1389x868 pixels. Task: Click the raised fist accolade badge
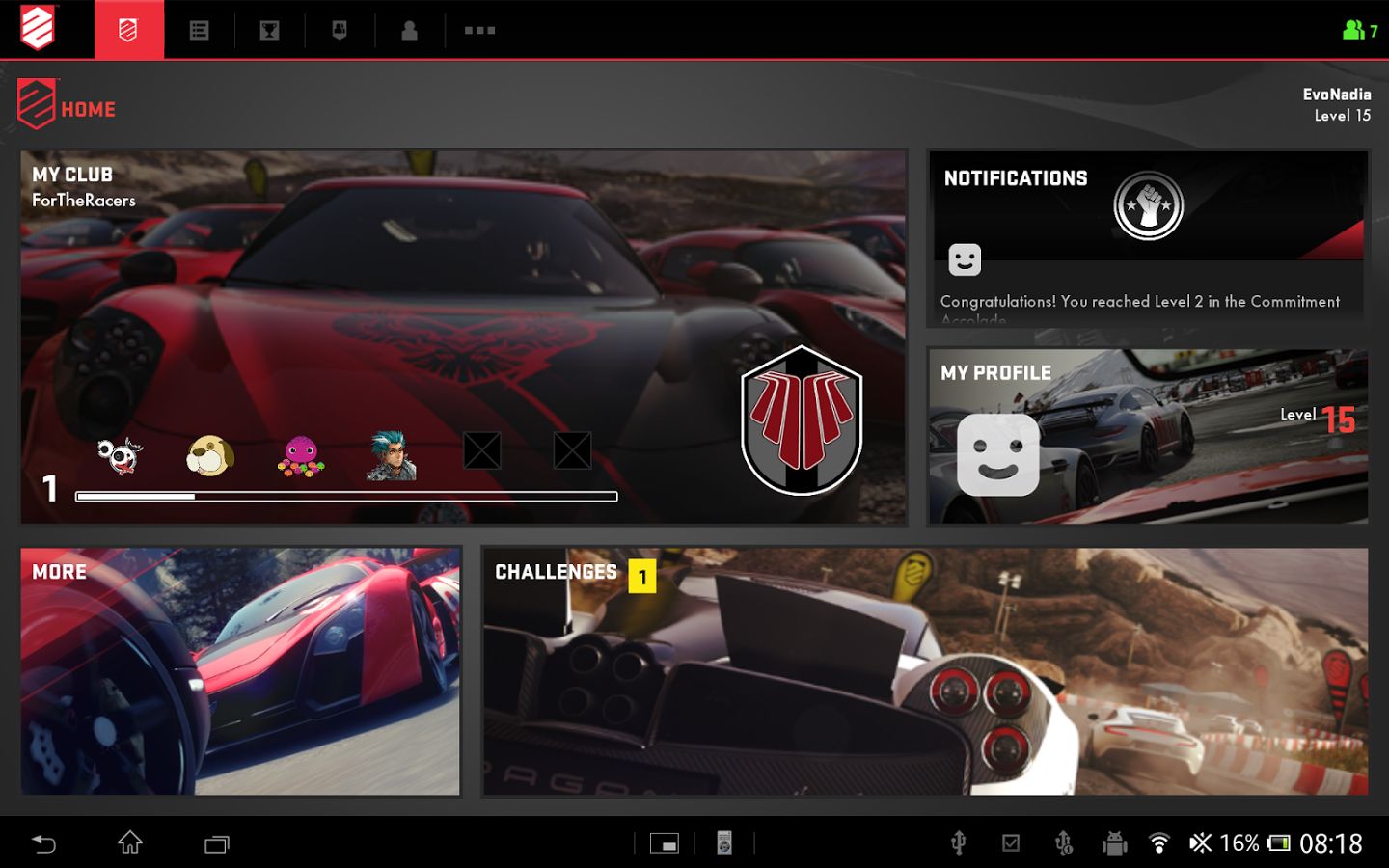point(1148,205)
